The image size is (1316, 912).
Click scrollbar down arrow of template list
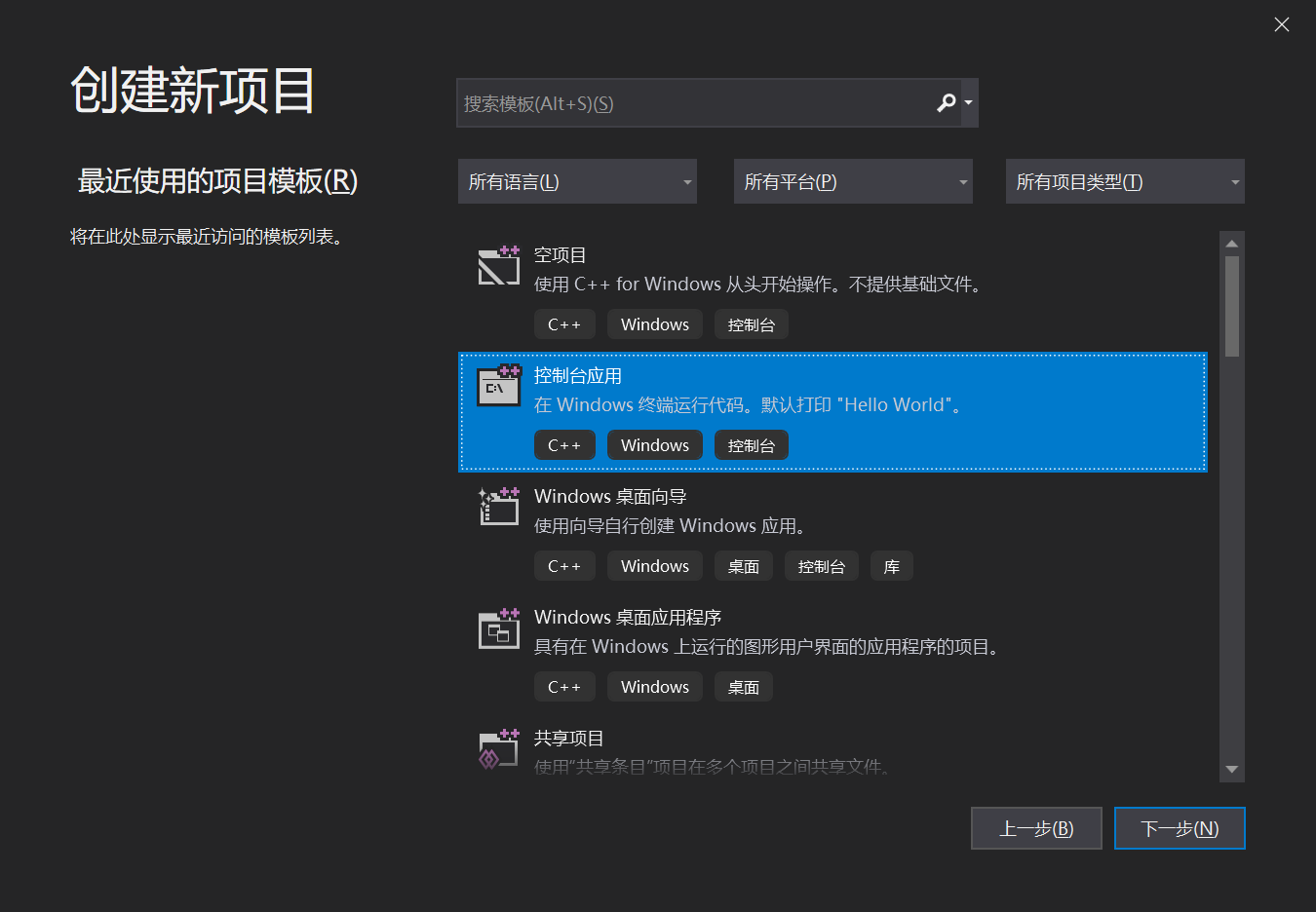pos(1232,770)
